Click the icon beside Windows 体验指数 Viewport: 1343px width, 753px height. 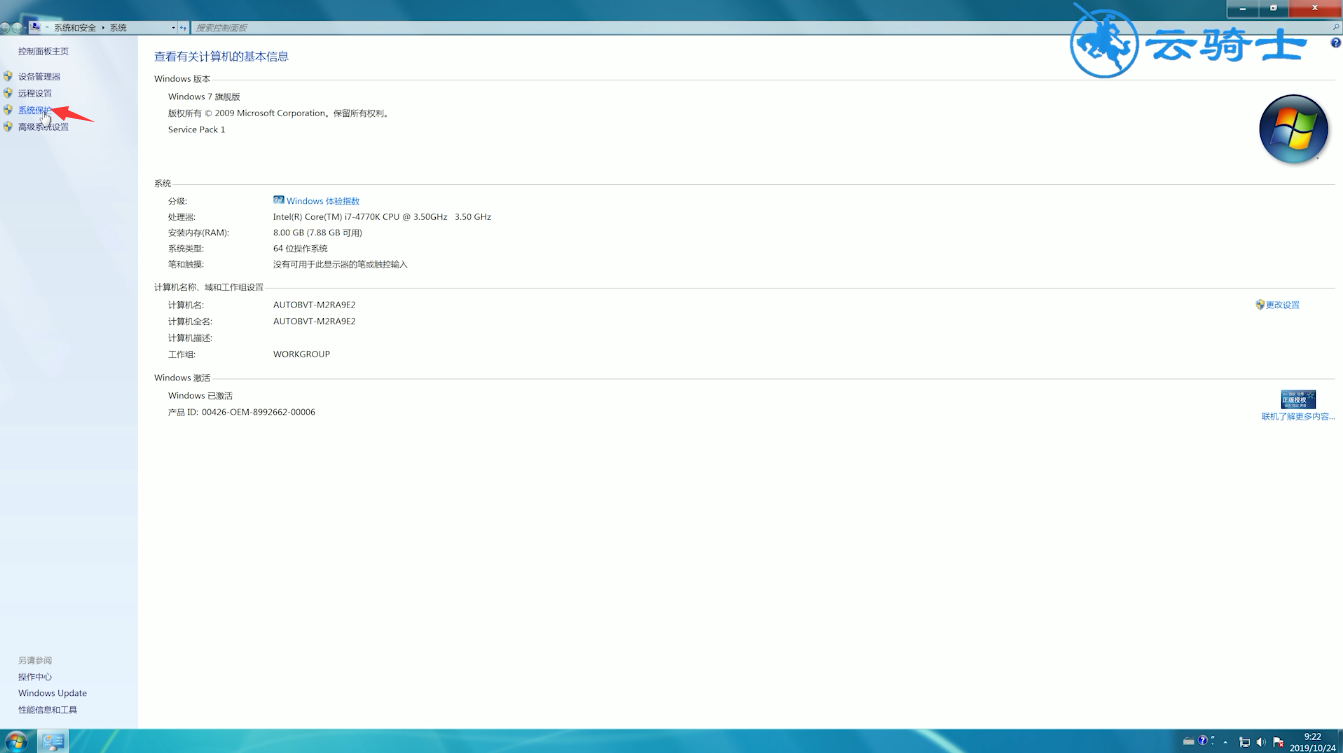pyautogui.click(x=279, y=200)
